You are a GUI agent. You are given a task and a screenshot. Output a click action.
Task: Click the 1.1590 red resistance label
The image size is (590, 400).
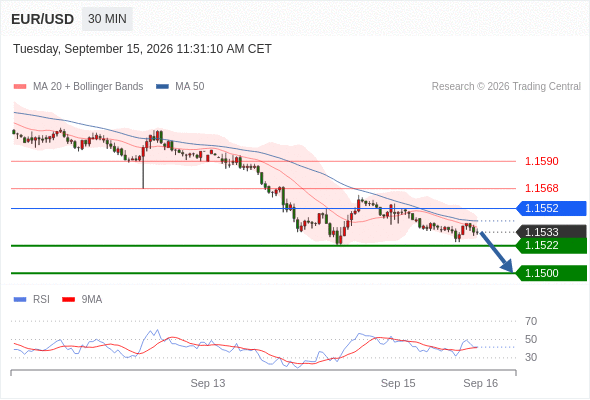tap(542, 161)
